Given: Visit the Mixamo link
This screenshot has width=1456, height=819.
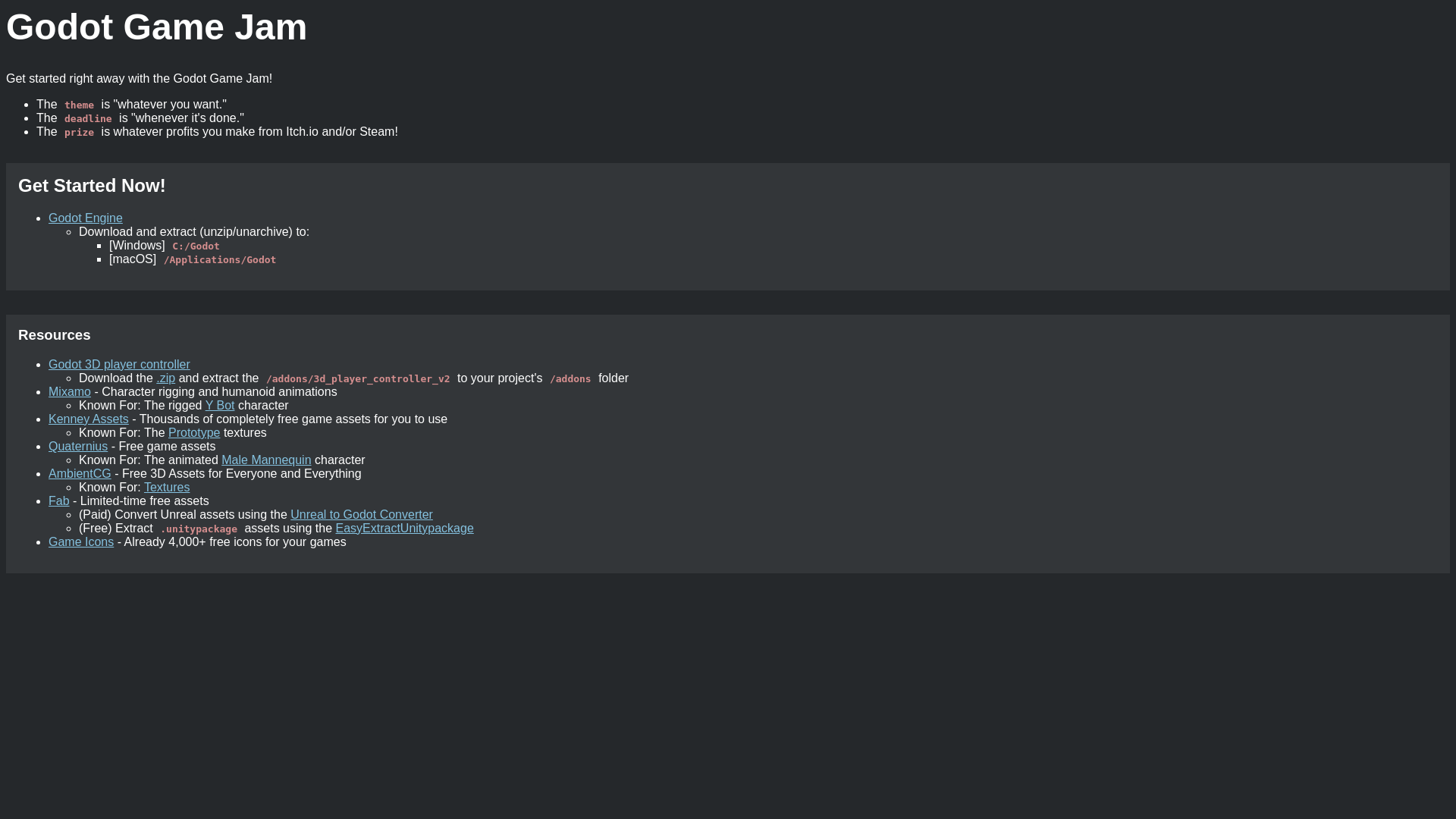Looking at the screenshot, I should [x=70, y=392].
